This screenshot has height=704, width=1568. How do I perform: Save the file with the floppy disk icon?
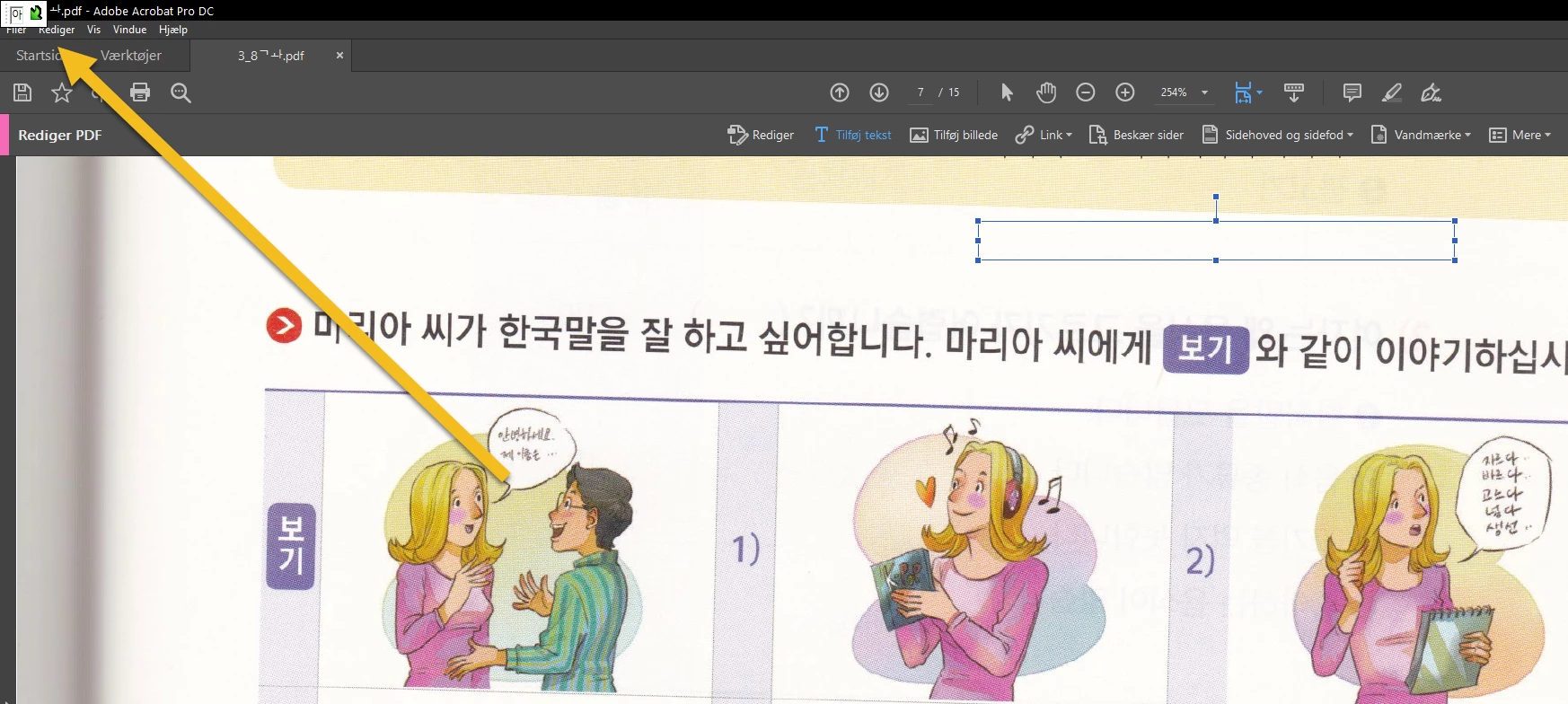22,92
